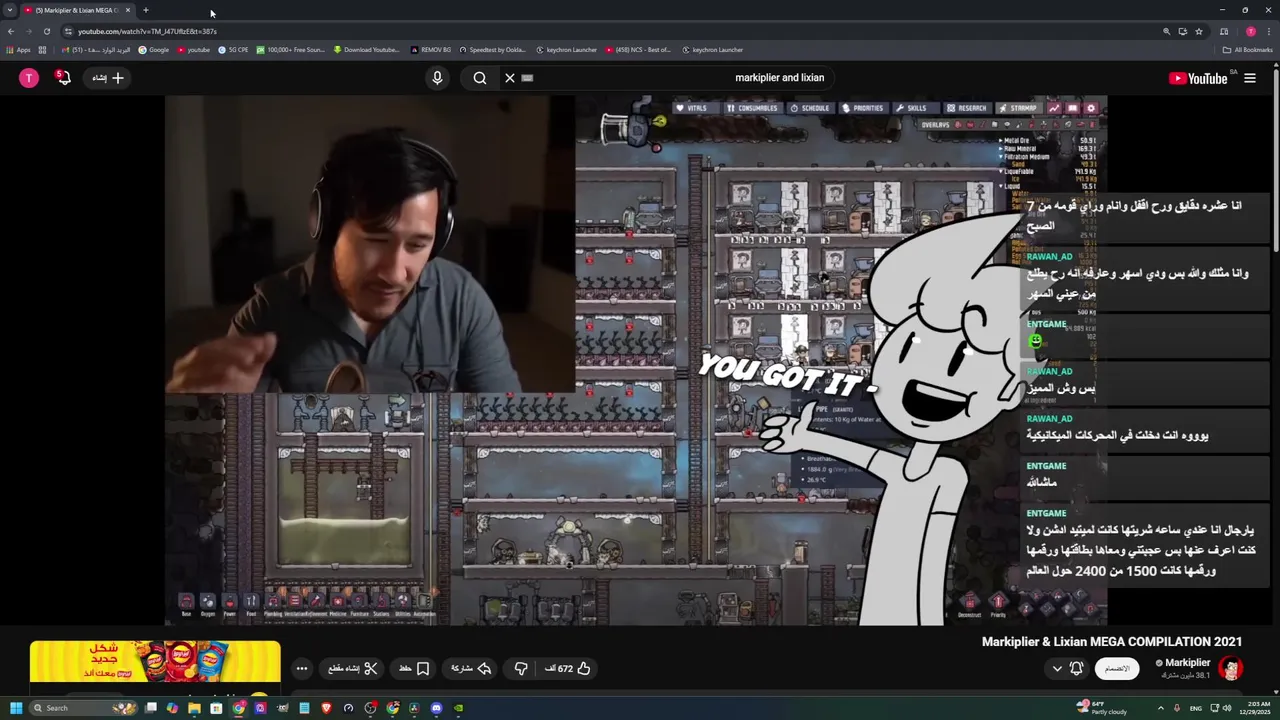Open '(458) NCS - Best of...' bookmark
The height and width of the screenshot is (720, 1280).
pyautogui.click(x=637, y=50)
